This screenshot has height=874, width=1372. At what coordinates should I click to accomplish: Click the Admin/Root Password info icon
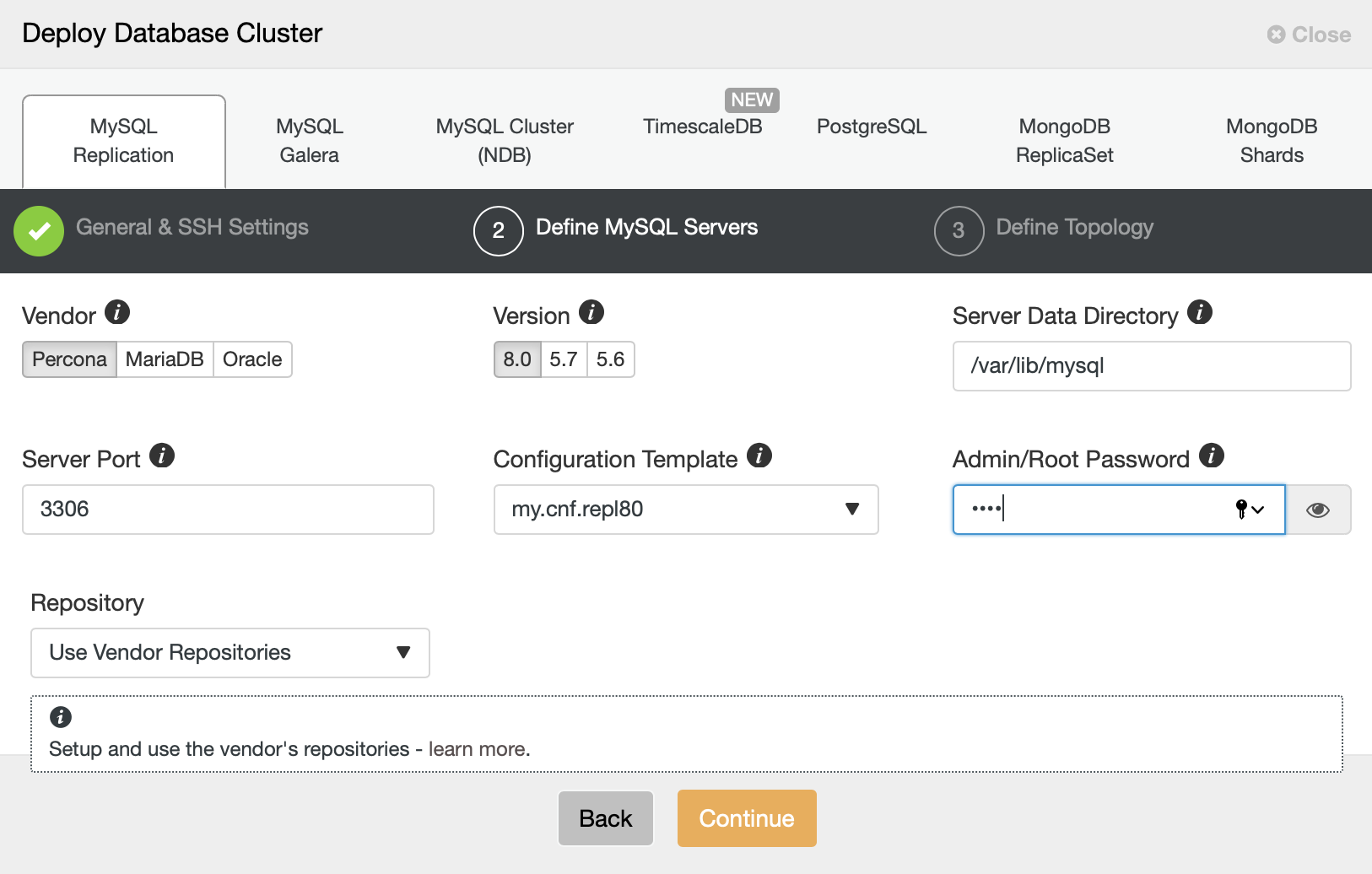[1212, 456]
